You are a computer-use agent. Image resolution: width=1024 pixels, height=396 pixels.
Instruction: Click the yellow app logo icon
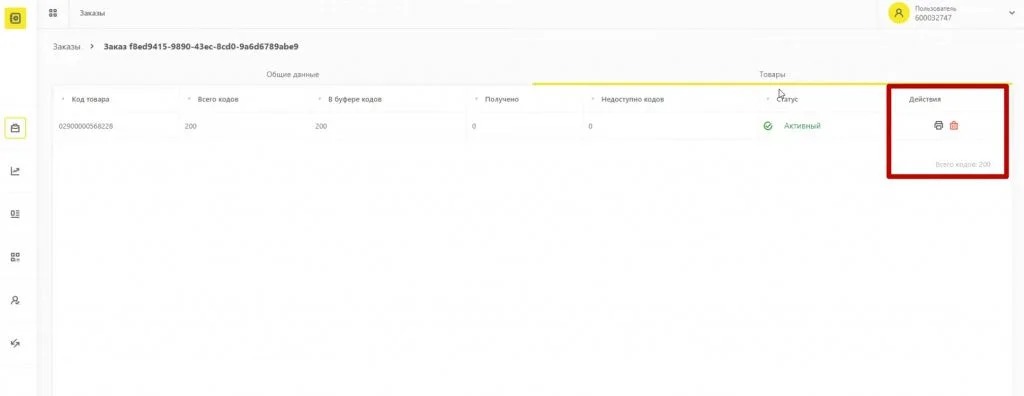click(x=16, y=18)
